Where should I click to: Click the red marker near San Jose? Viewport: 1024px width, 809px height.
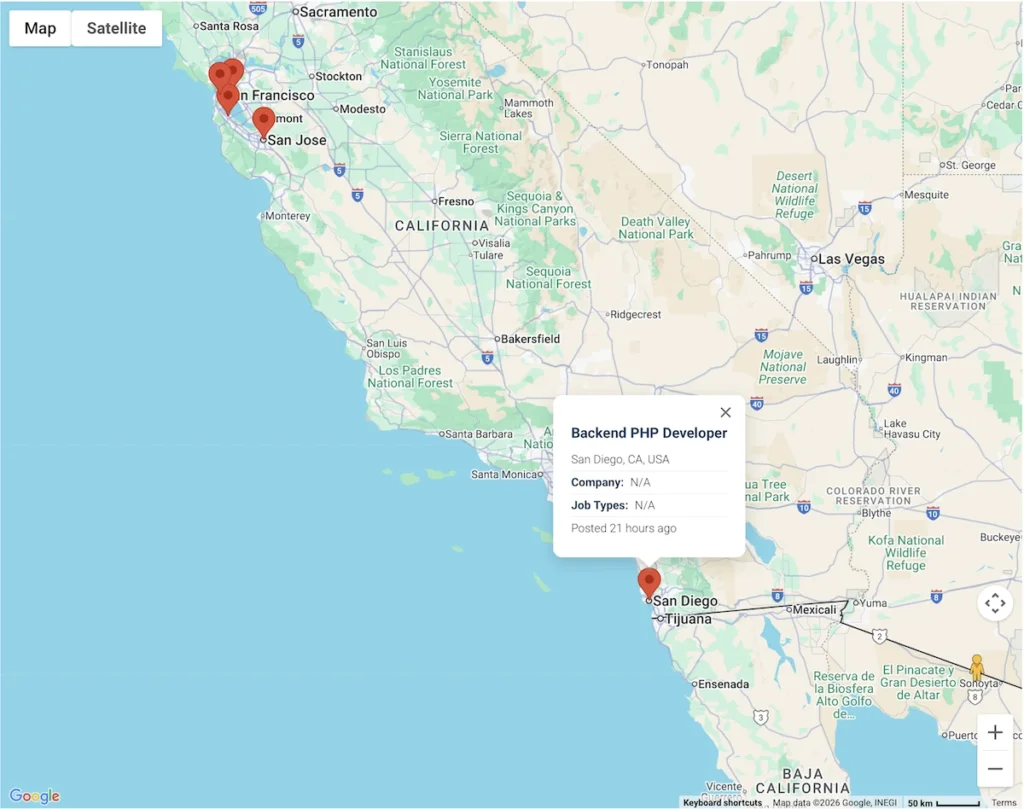(263, 120)
